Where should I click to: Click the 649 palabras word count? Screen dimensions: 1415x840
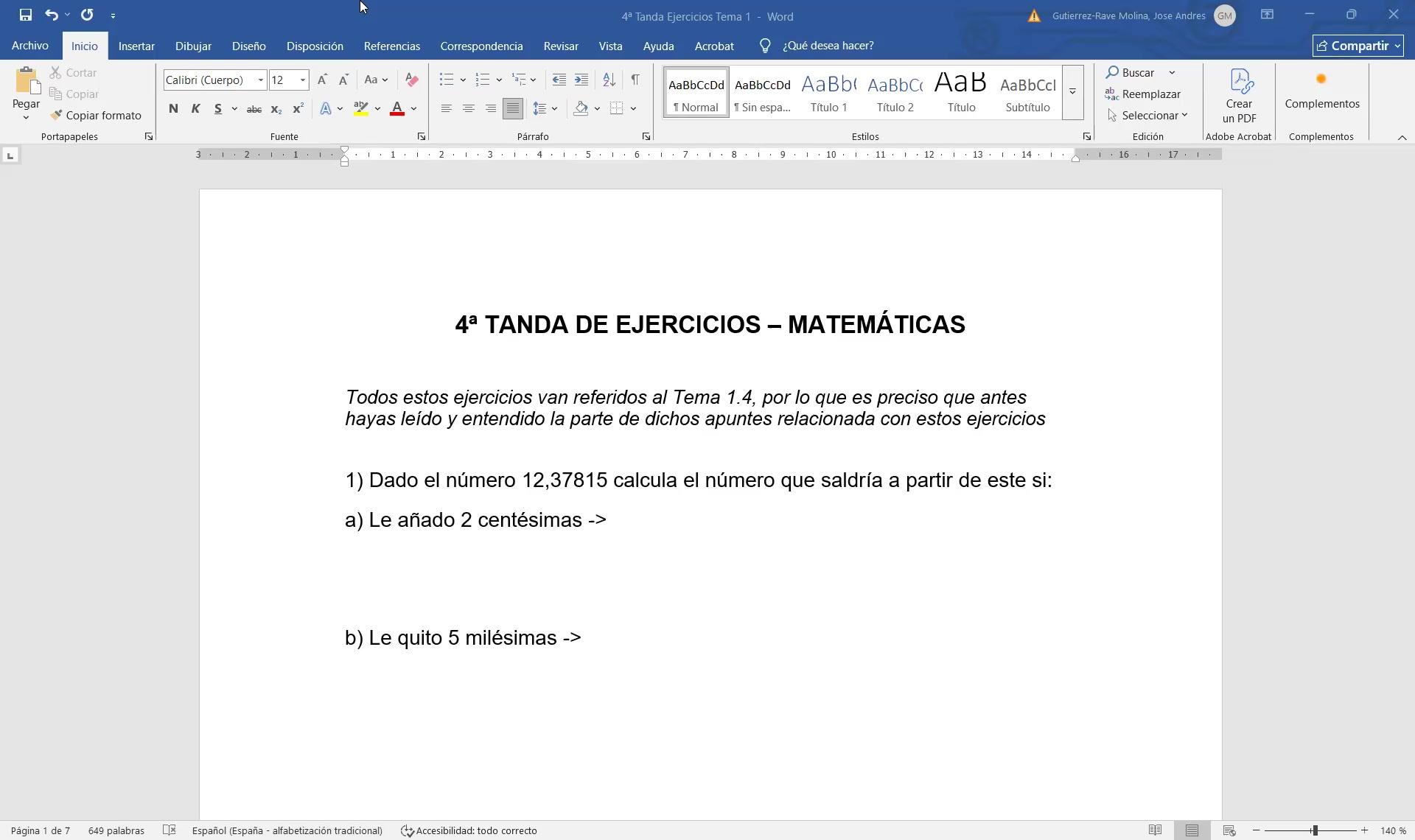(x=116, y=830)
